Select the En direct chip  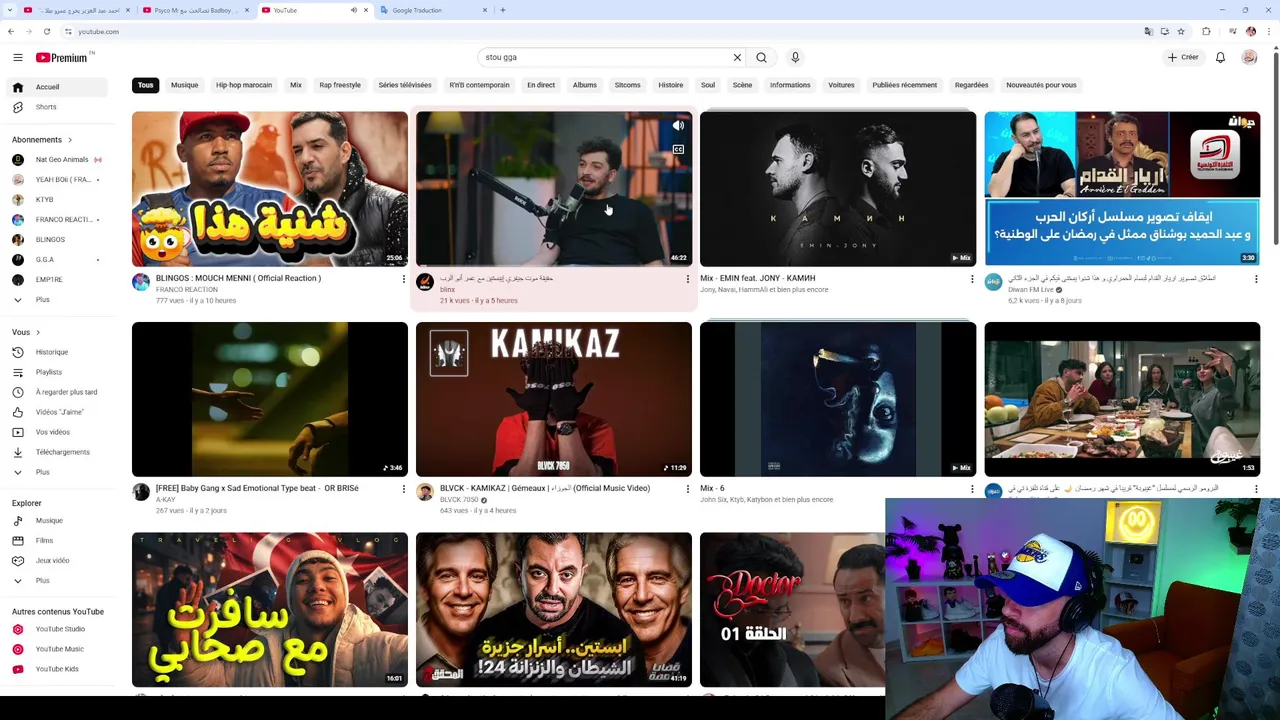point(541,85)
